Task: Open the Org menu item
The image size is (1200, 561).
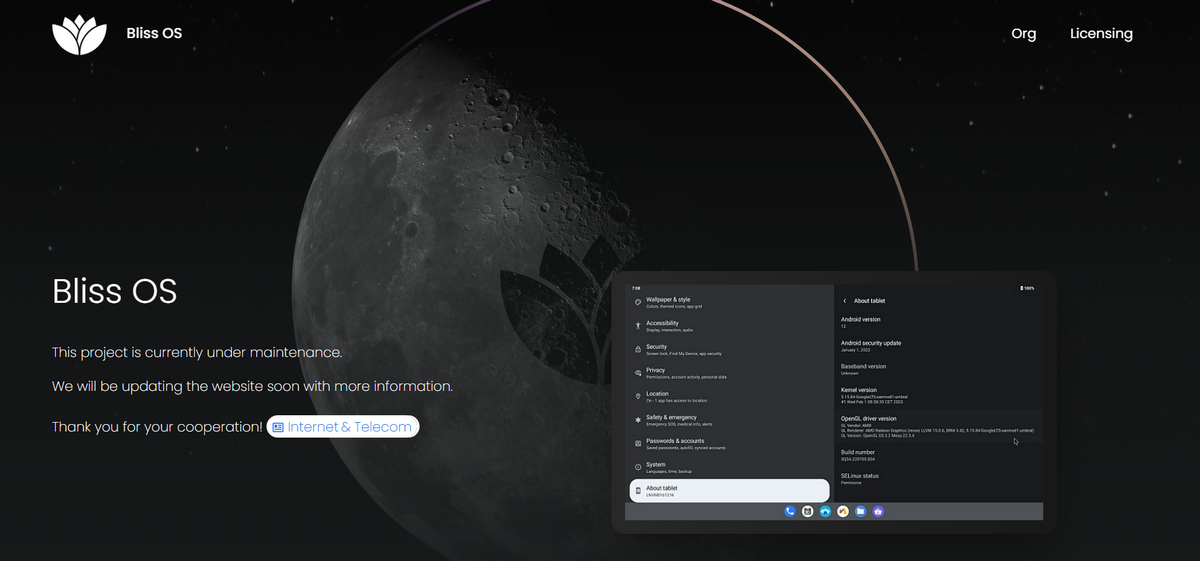Action: [1023, 33]
